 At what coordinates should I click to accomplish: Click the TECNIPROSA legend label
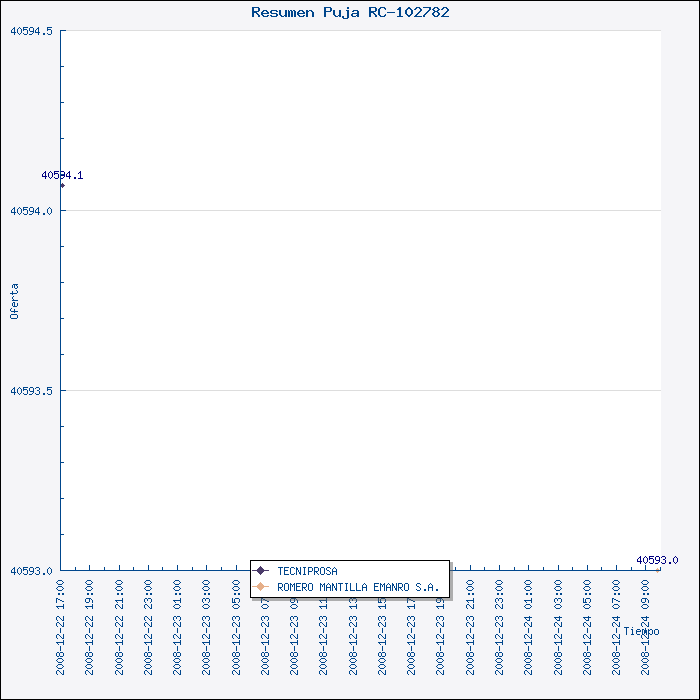307,571
